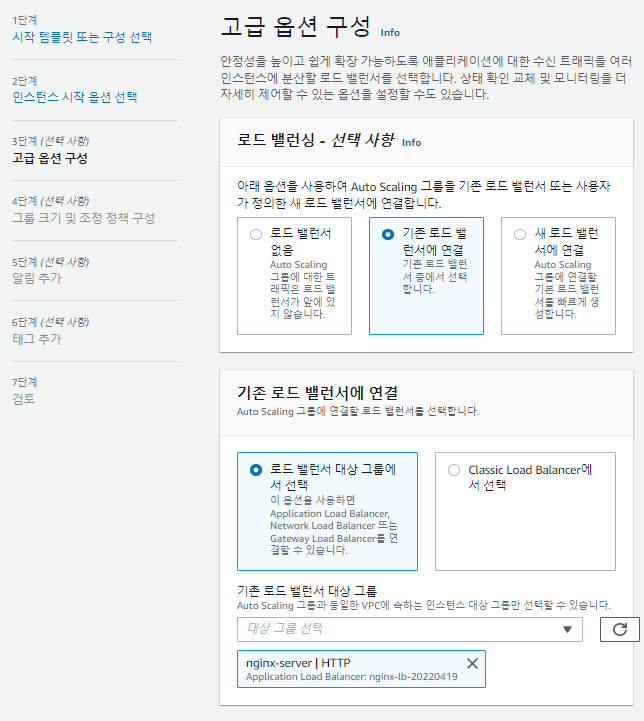Click the 기존 로드 밸런서 대상 그룹 label
The image size is (644, 721).
pos(307,591)
